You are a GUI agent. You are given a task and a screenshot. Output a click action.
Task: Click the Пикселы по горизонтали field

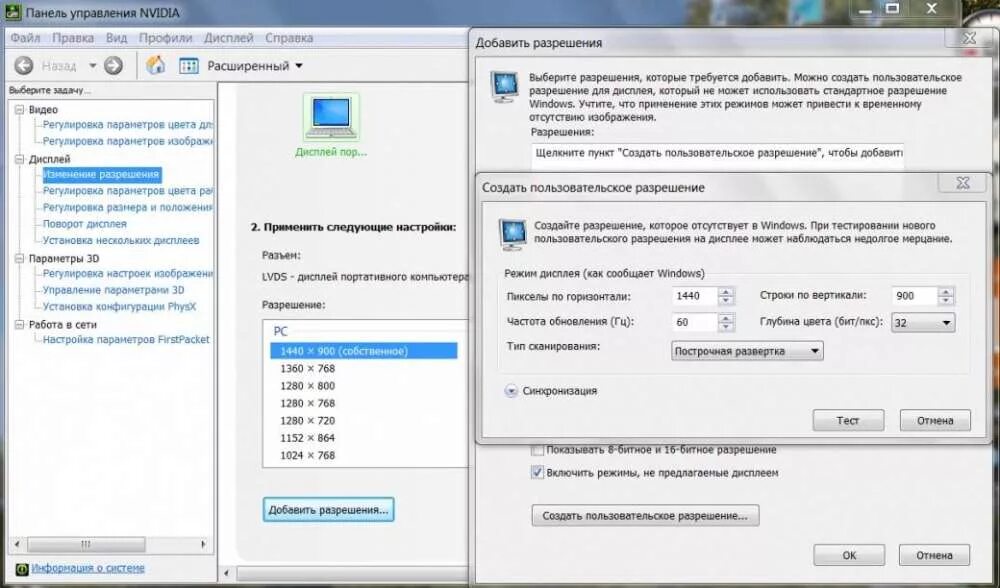click(x=695, y=296)
